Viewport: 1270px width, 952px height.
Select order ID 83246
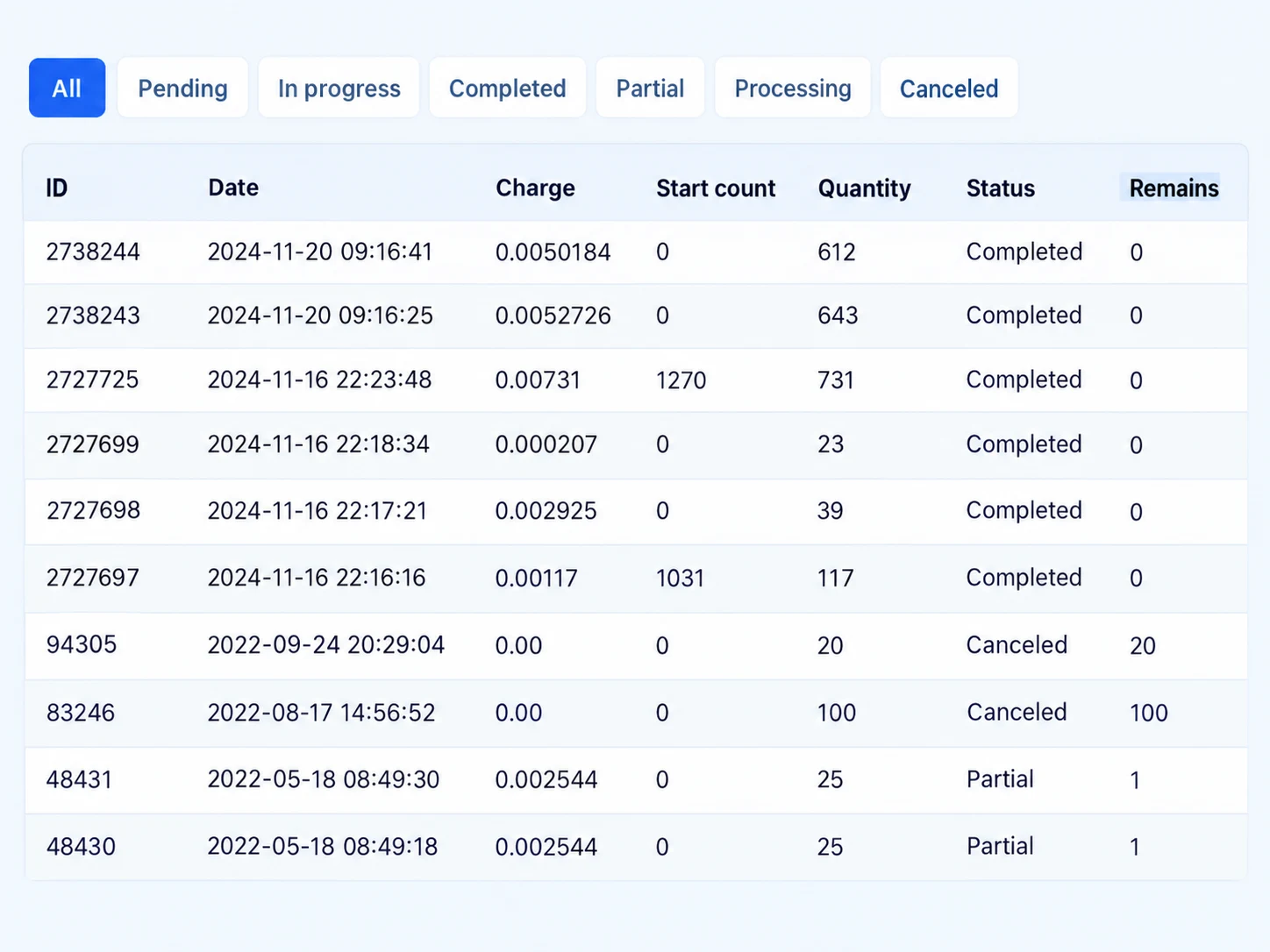80,712
